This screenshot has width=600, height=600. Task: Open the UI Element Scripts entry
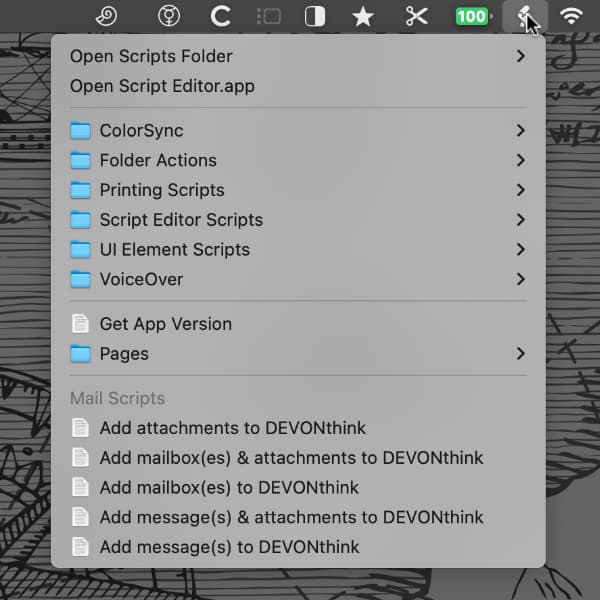tap(298, 250)
